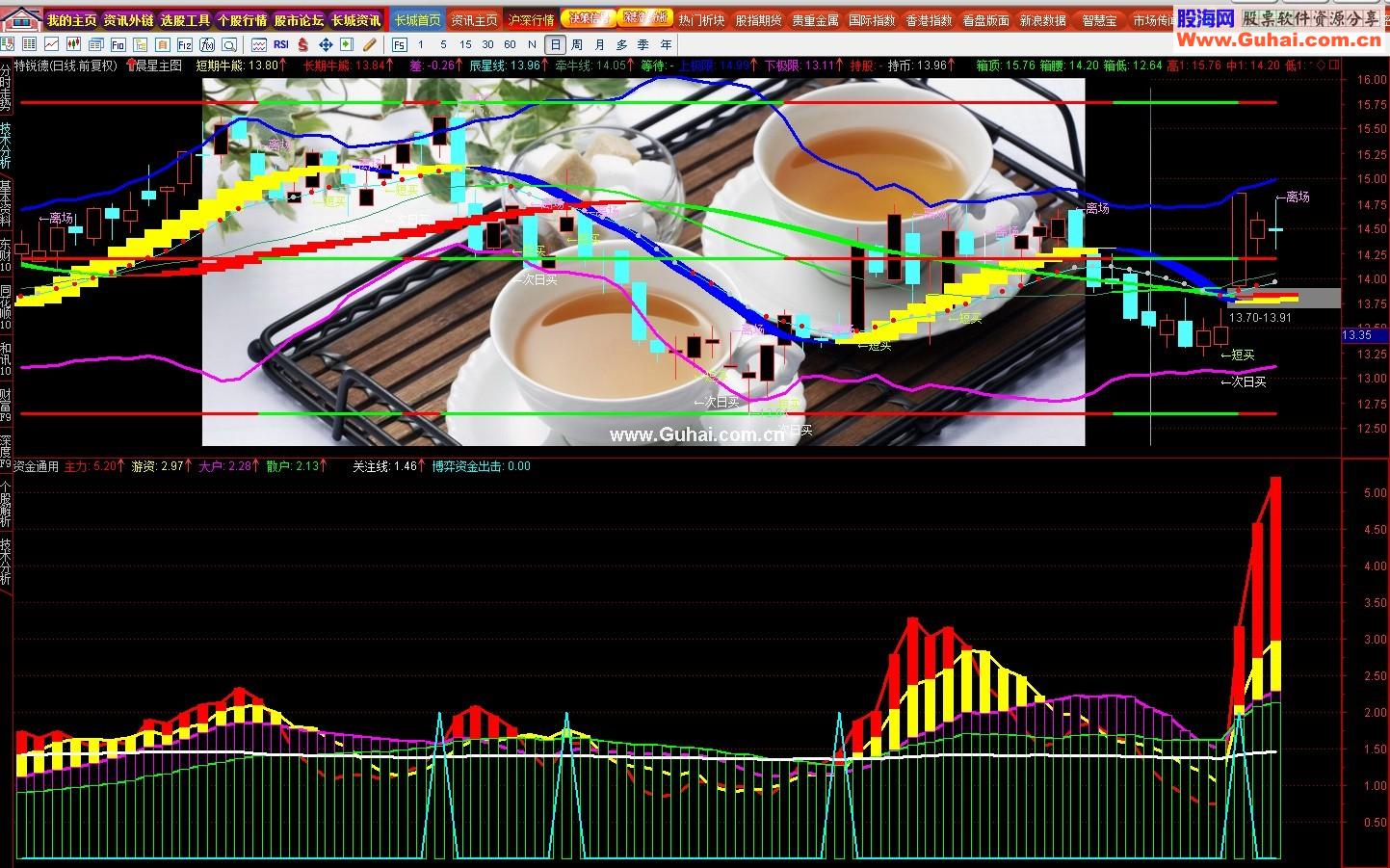Expand the 晨星主图 indicator arrow

pos(131,65)
